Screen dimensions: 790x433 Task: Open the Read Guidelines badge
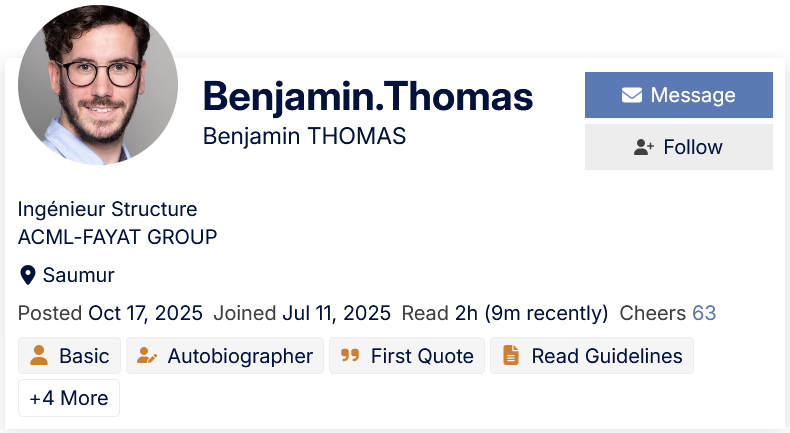click(606, 356)
